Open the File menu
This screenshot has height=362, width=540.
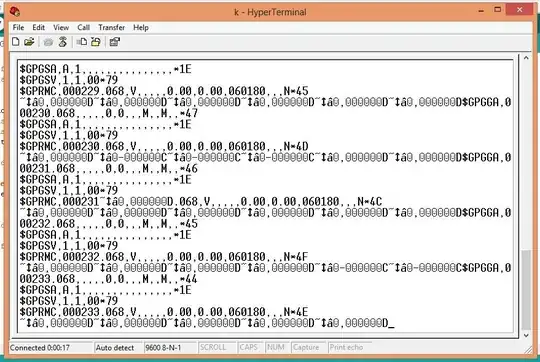(x=18, y=28)
